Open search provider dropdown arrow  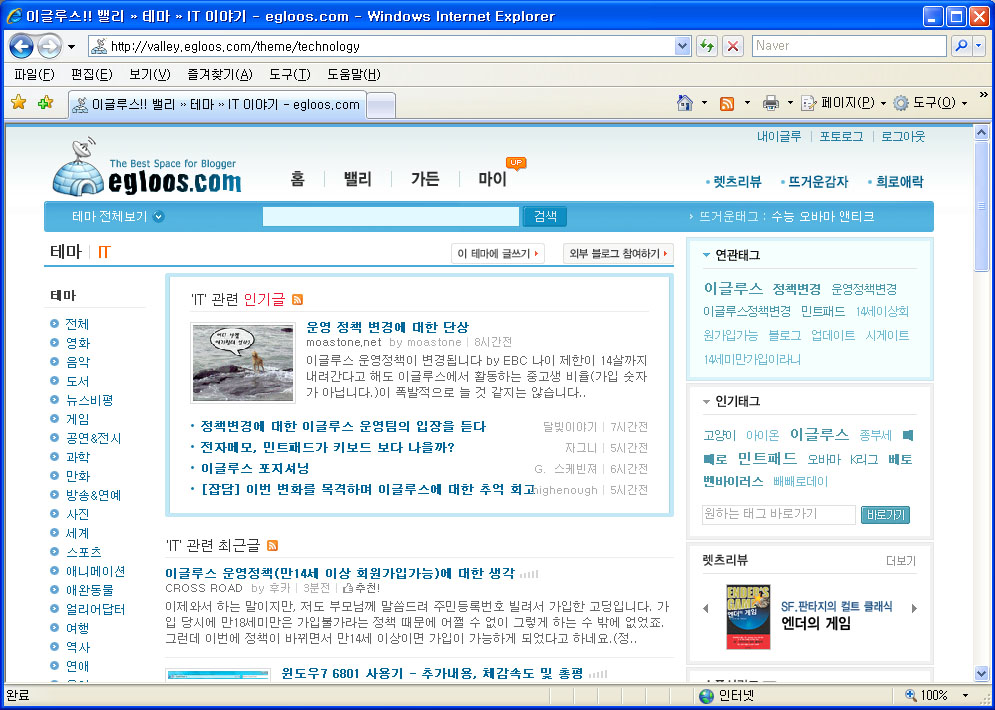point(979,46)
